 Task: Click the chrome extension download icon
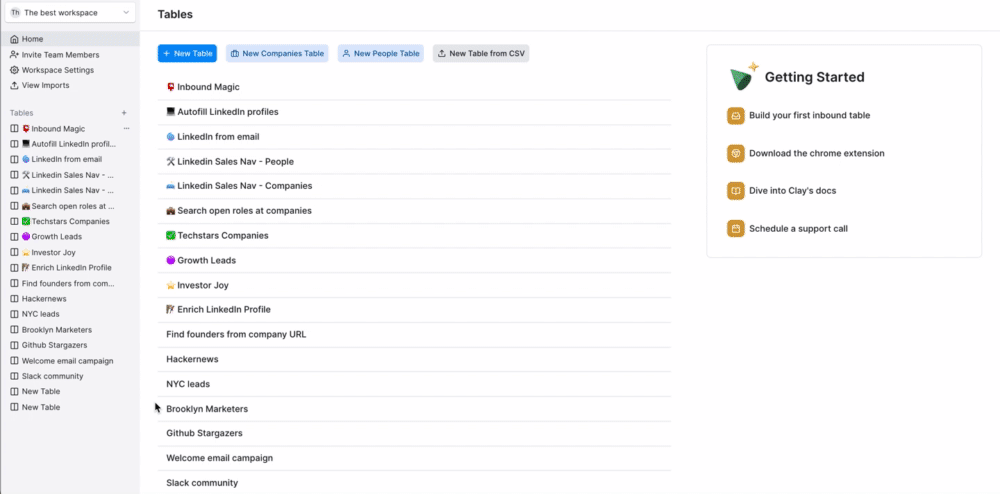click(x=735, y=153)
